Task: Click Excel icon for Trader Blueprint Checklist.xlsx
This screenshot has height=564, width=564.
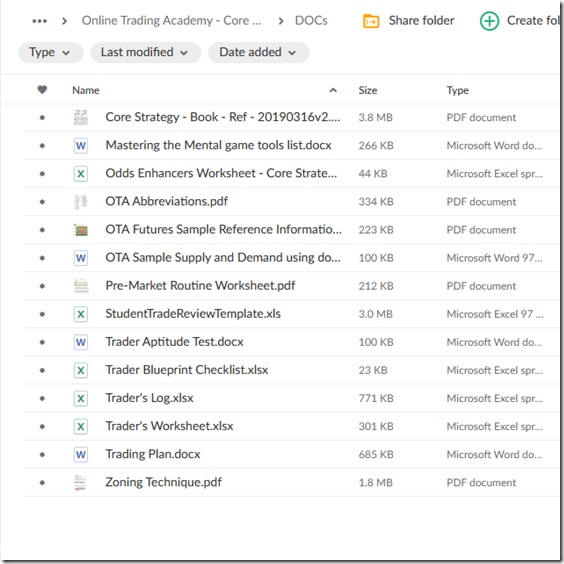Action: tap(81, 370)
